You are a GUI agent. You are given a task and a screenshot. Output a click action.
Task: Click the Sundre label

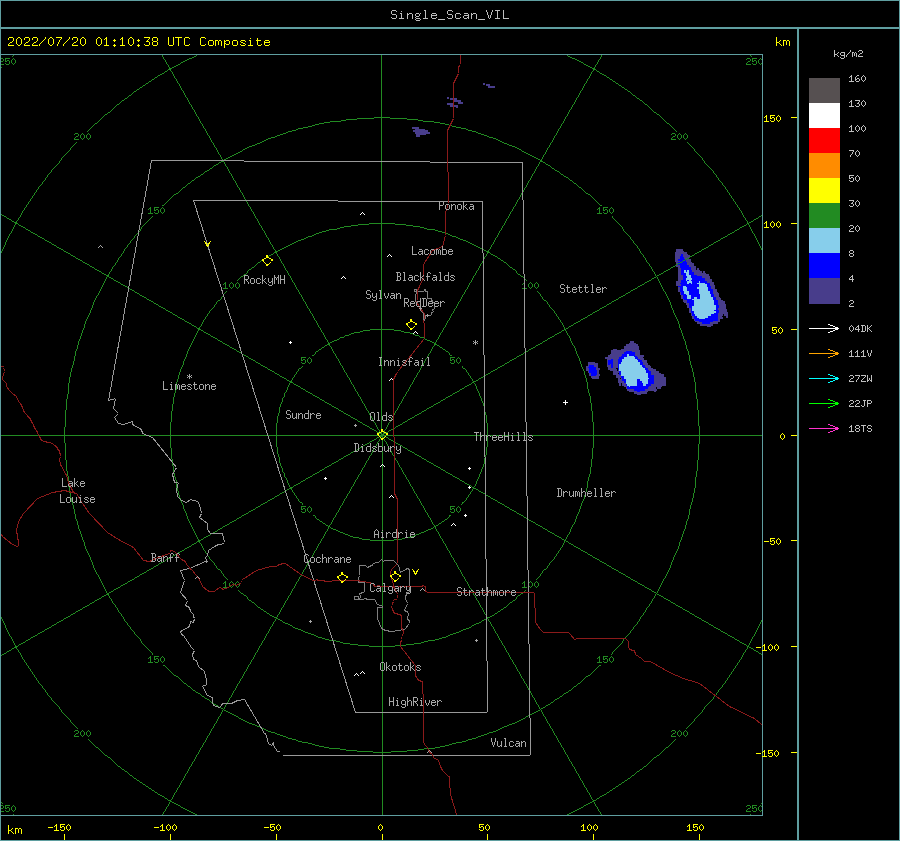(x=303, y=414)
